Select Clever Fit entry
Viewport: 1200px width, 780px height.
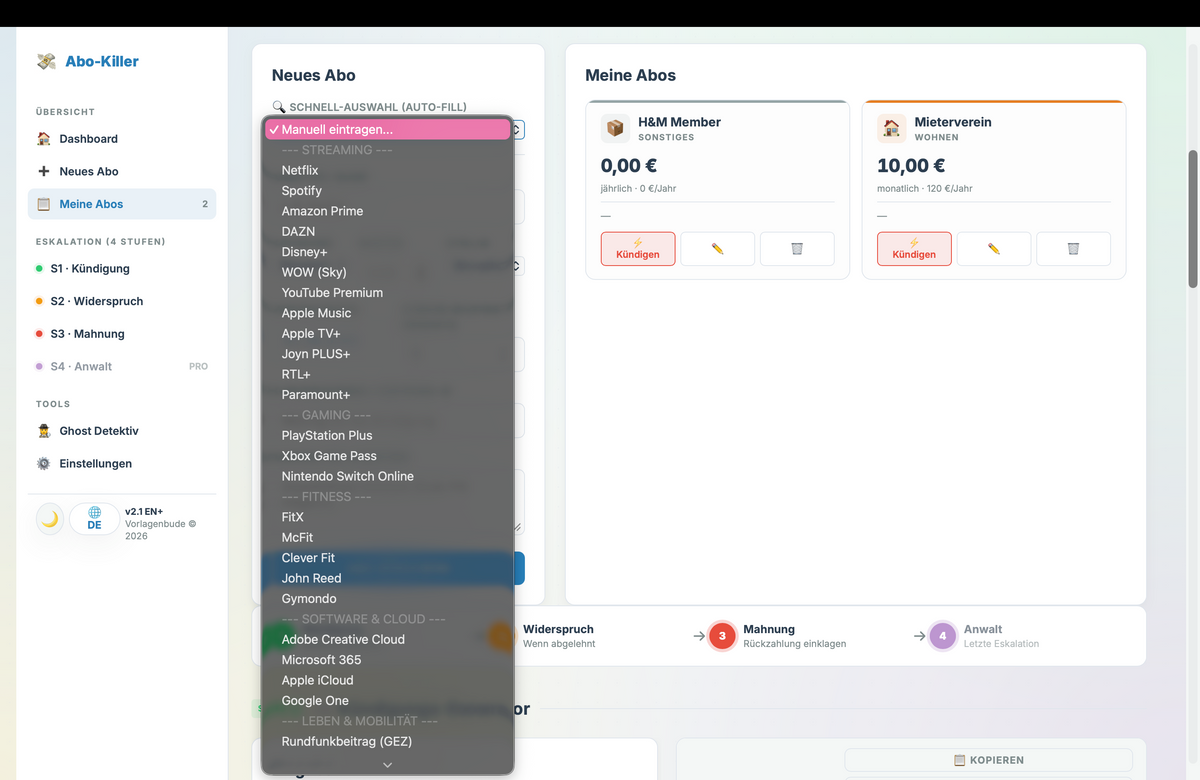click(x=388, y=558)
